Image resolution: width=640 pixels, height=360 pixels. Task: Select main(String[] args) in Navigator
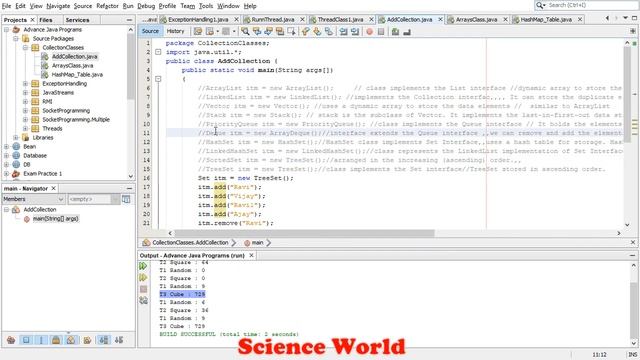pos(56,219)
